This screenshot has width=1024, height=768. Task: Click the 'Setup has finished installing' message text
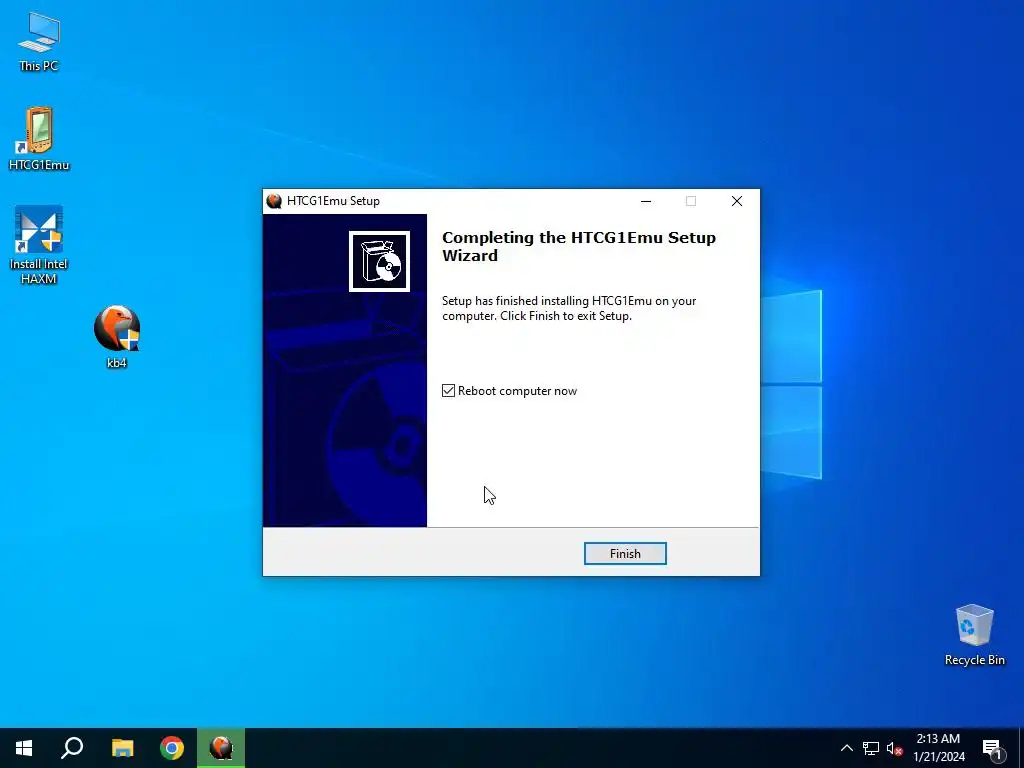tap(569, 308)
